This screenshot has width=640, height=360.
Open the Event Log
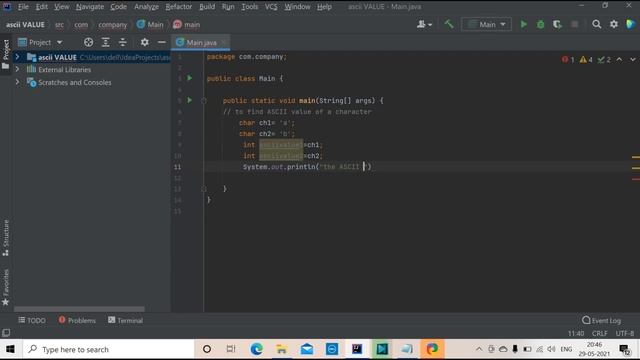602,320
